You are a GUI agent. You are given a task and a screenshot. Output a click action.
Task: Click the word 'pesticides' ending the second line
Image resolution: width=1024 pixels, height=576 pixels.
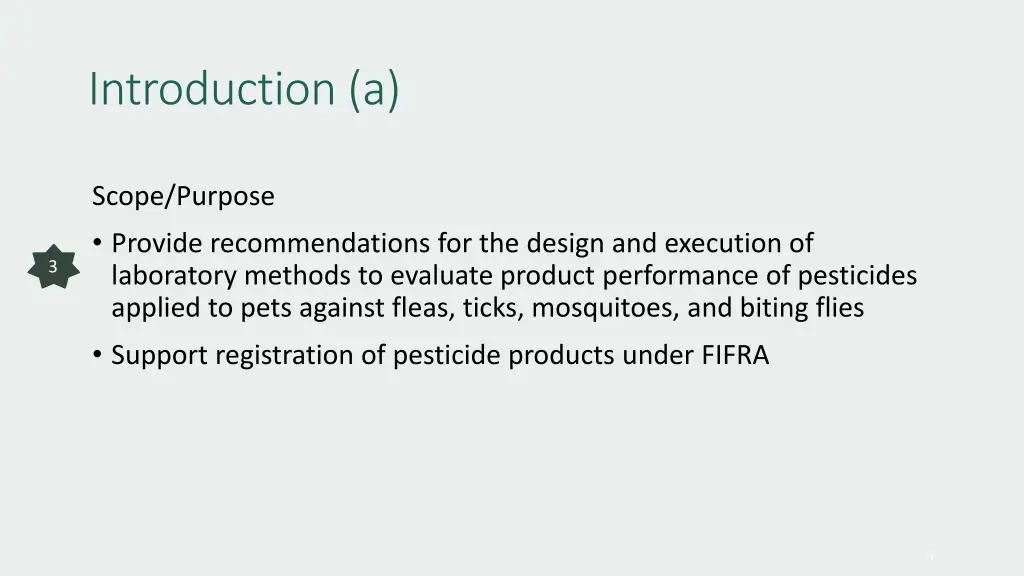857,276
